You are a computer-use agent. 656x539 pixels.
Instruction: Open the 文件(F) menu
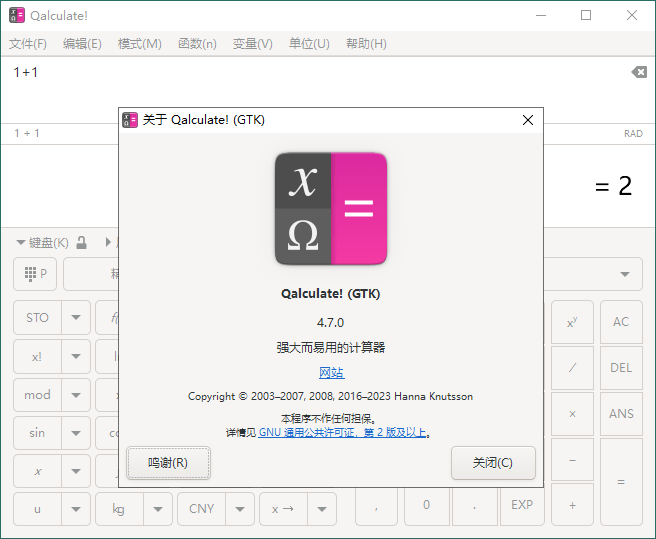click(28, 44)
